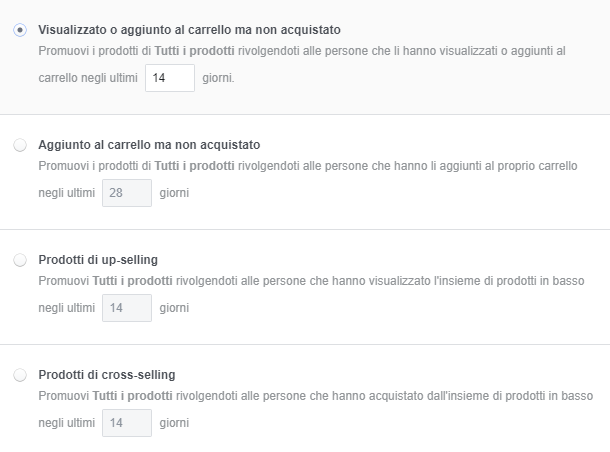
Task: Click 'Tutti i prodotti' in the 'Aggiunto al carrello' description
Action: [197, 165]
